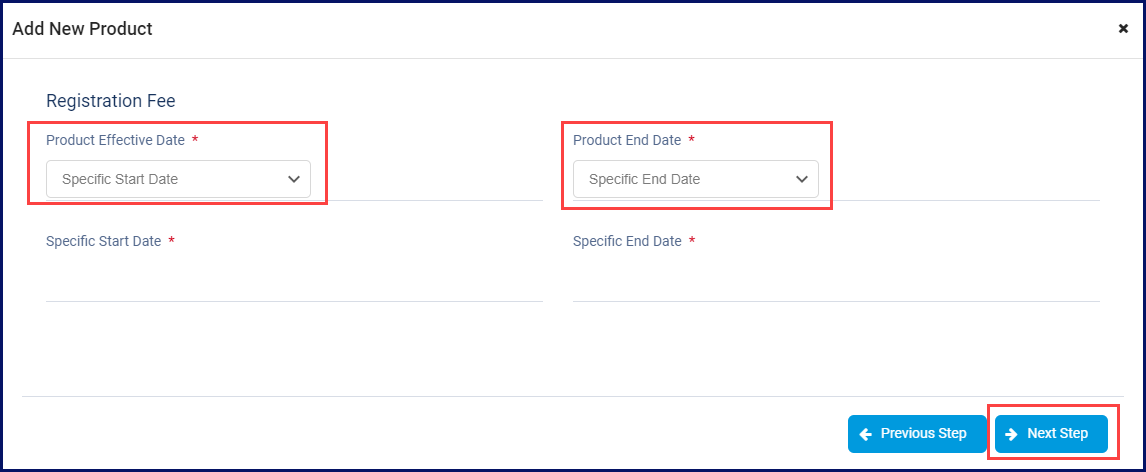Proceed with the Next Step button

(x=1051, y=434)
